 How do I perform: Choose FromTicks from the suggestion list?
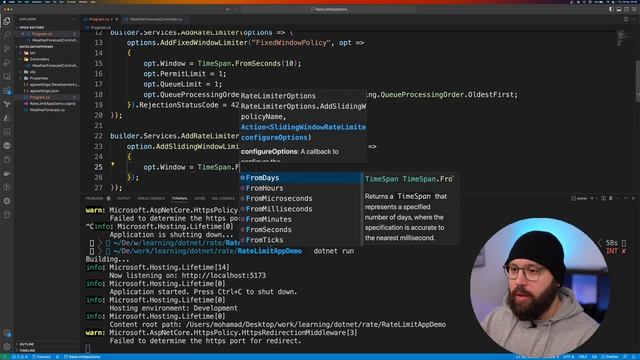[300, 240]
